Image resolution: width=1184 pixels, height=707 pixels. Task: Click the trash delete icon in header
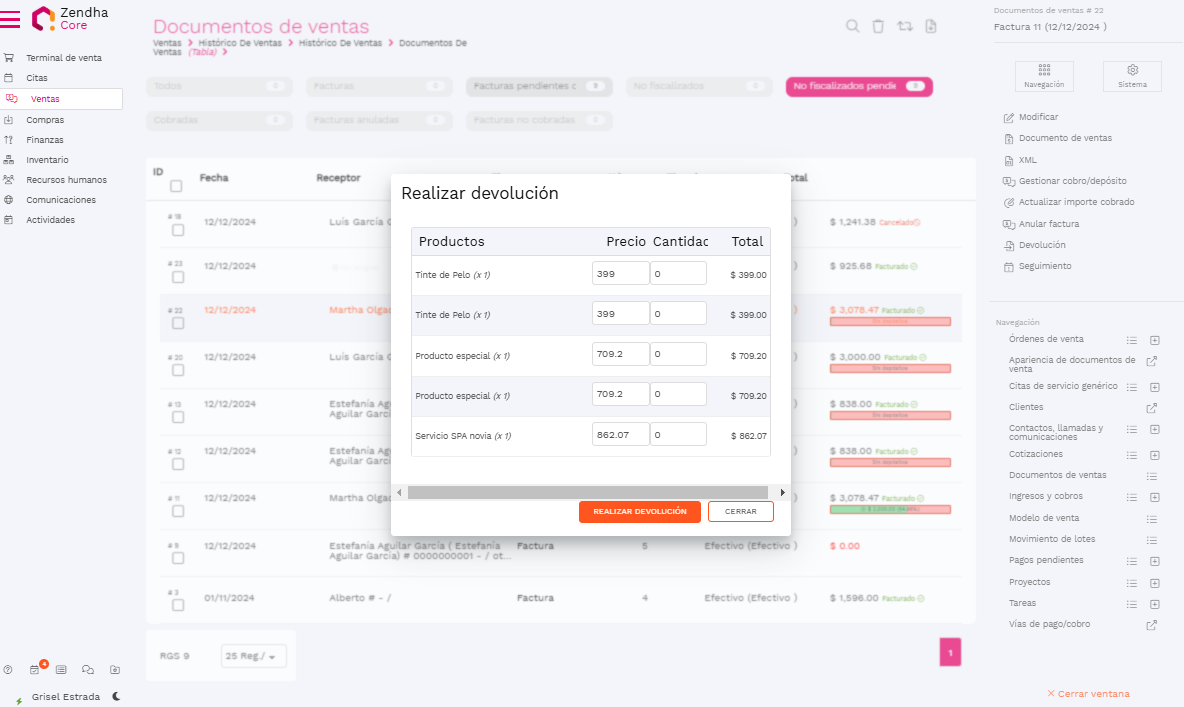point(878,27)
